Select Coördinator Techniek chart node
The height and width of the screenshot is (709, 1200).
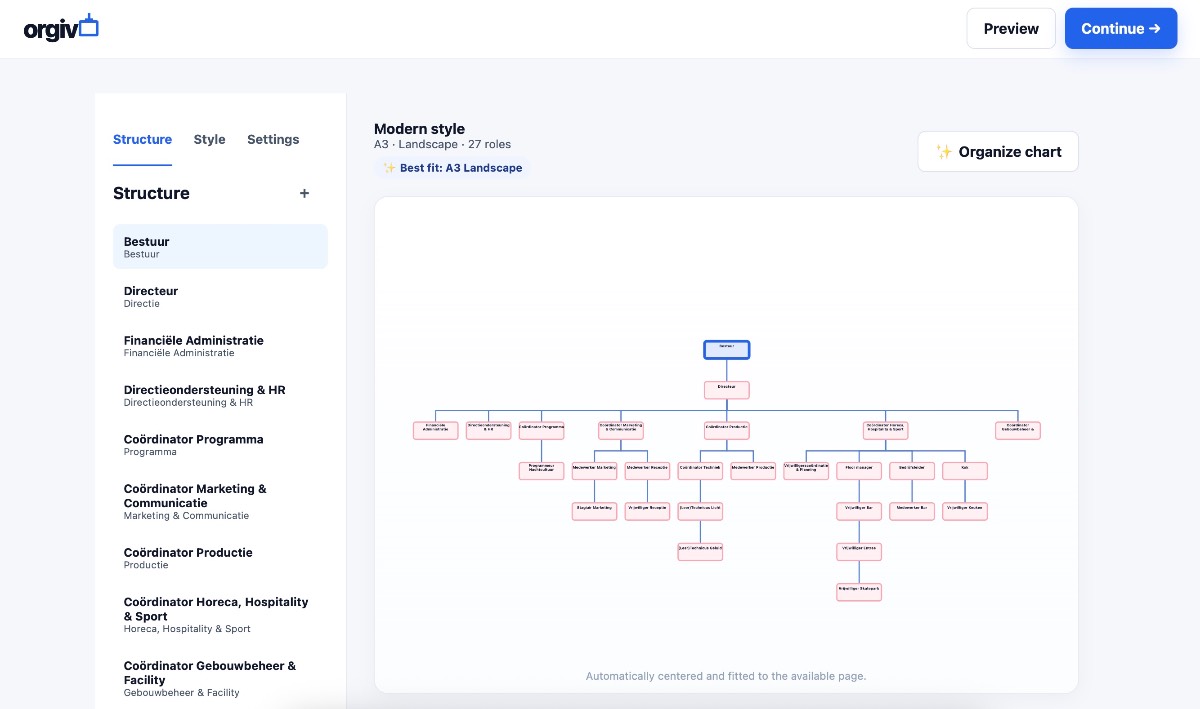700,470
